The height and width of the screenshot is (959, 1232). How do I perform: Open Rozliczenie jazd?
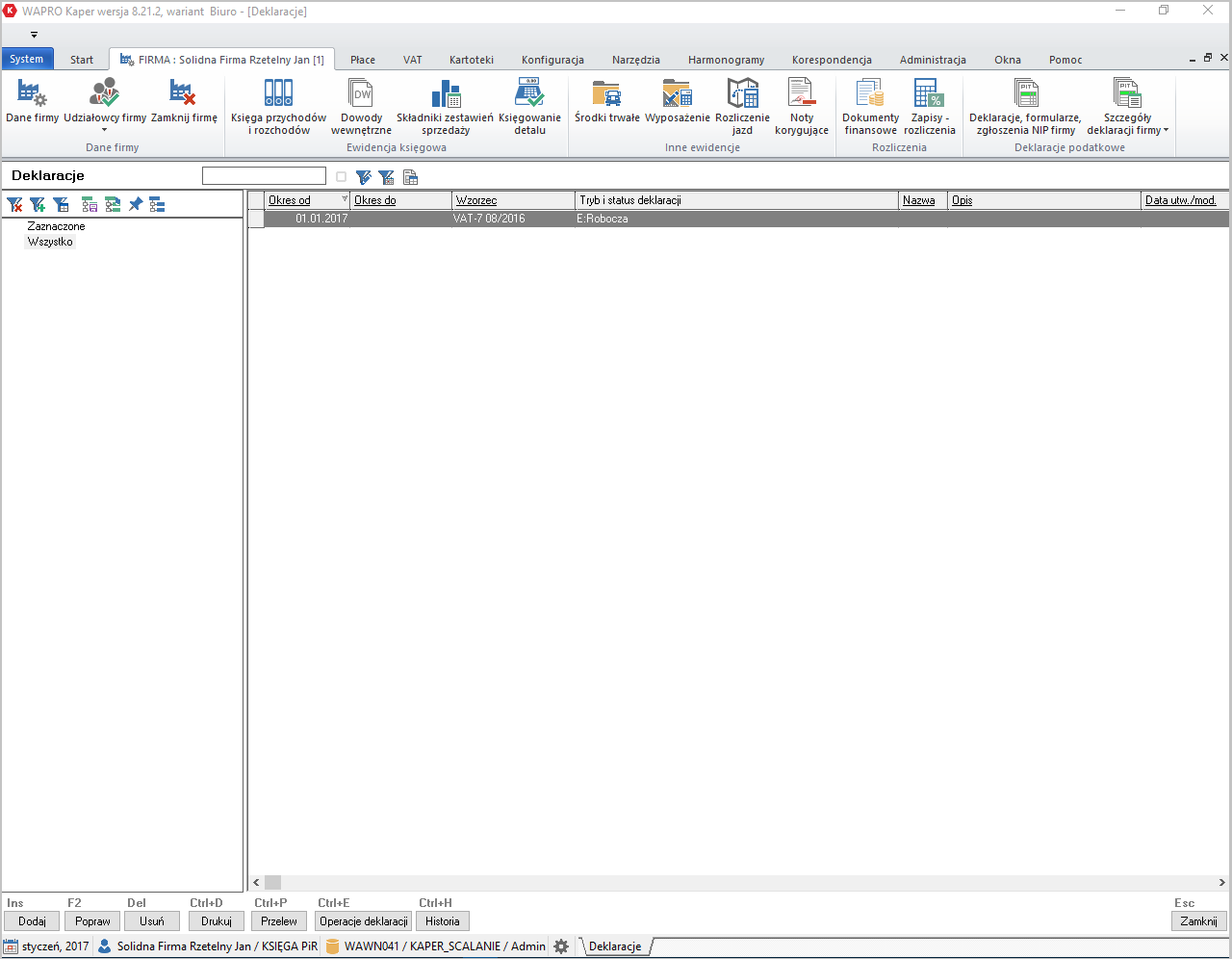742,106
